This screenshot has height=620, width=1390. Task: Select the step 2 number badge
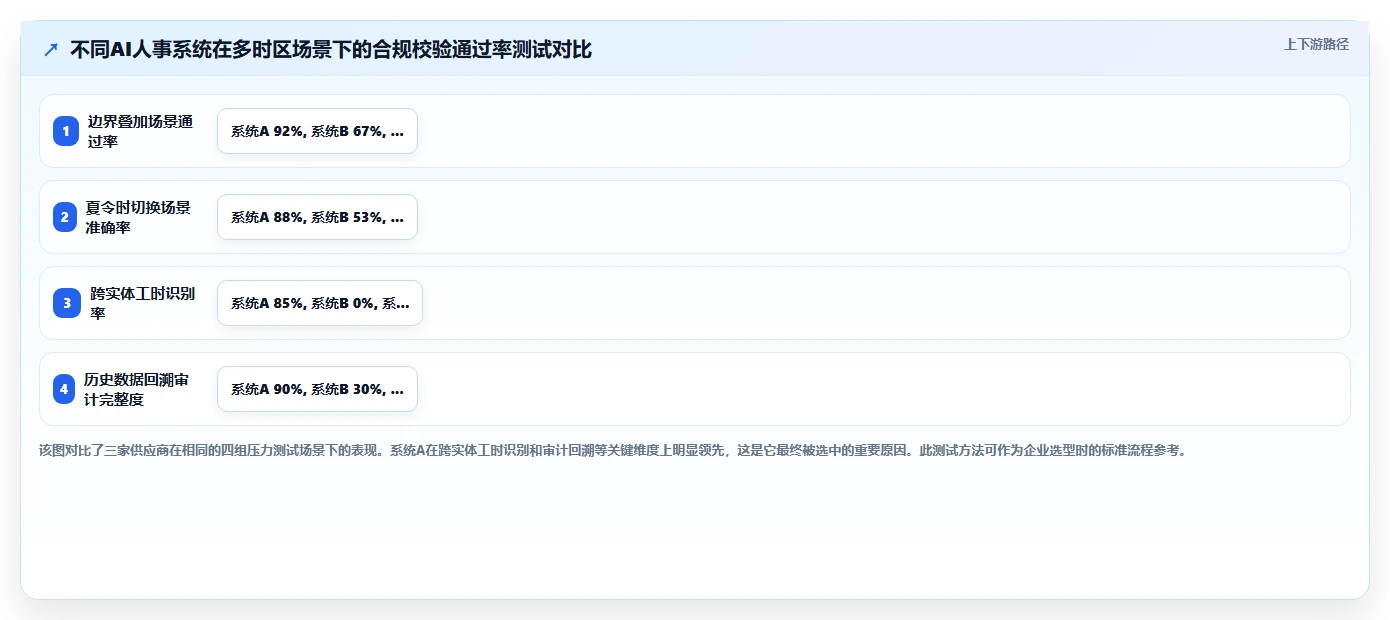click(x=66, y=217)
